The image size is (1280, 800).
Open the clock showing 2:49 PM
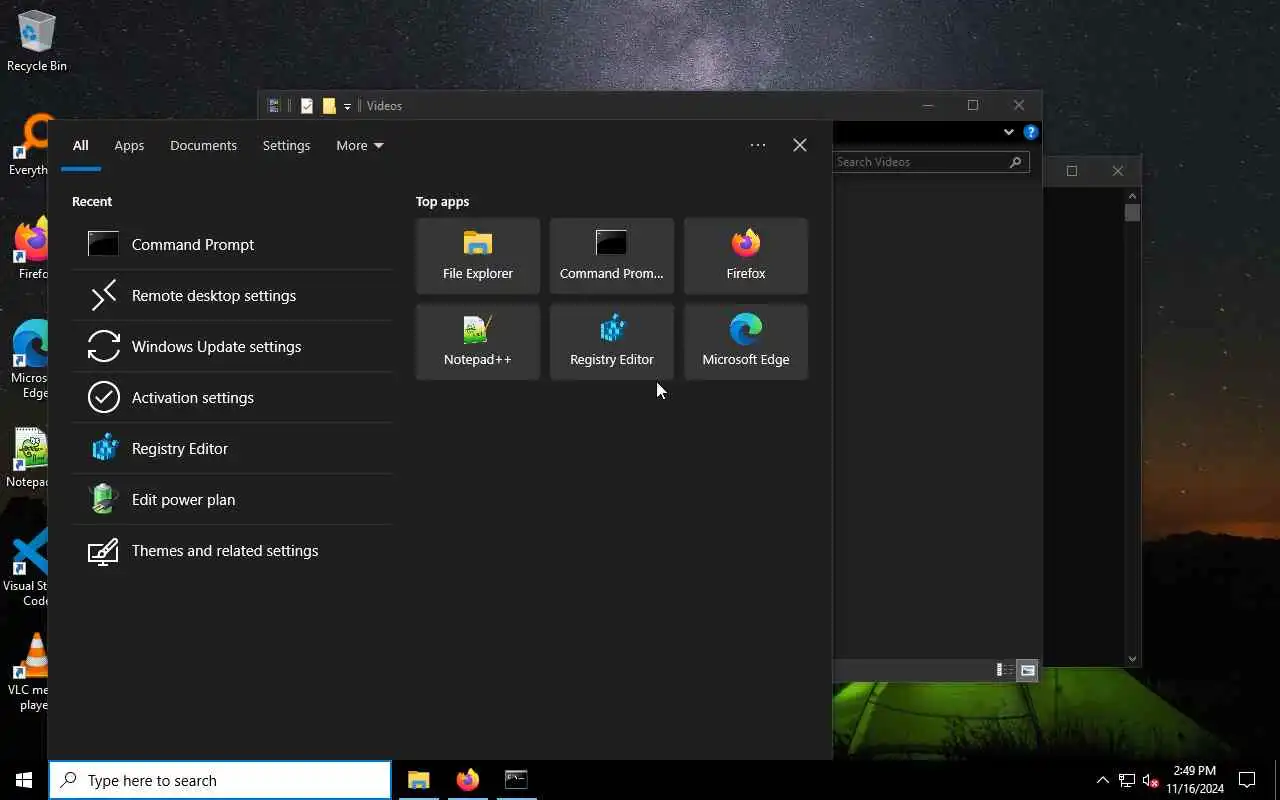pos(1194,780)
